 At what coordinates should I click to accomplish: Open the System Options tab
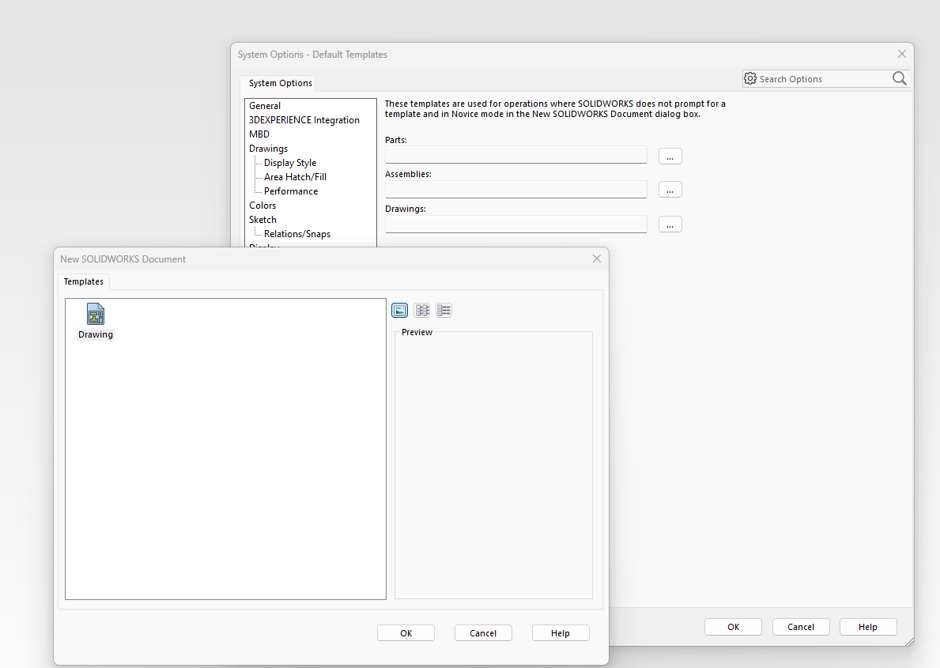pos(280,83)
